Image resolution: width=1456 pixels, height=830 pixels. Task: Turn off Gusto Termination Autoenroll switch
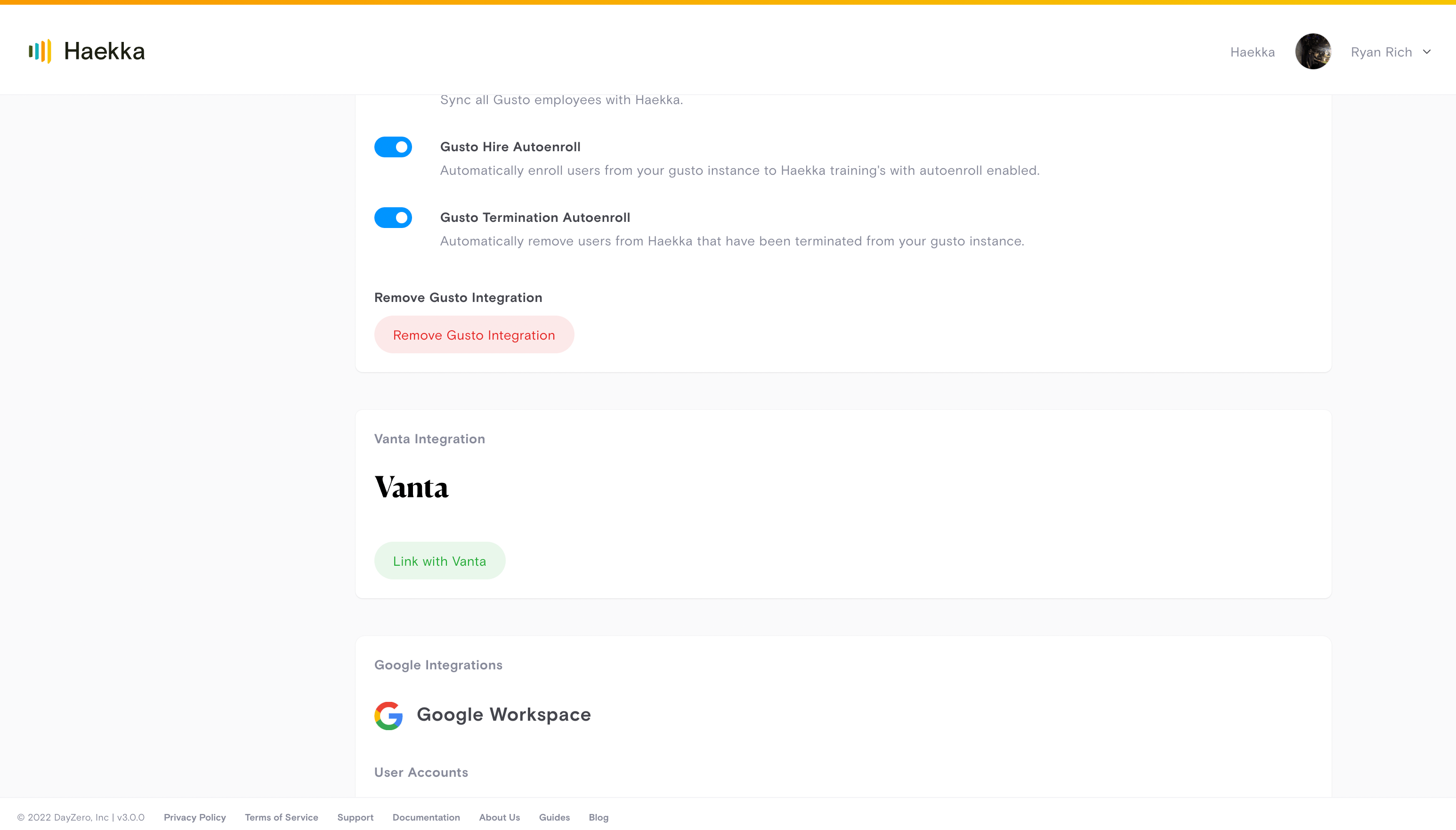tap(393, 218)
